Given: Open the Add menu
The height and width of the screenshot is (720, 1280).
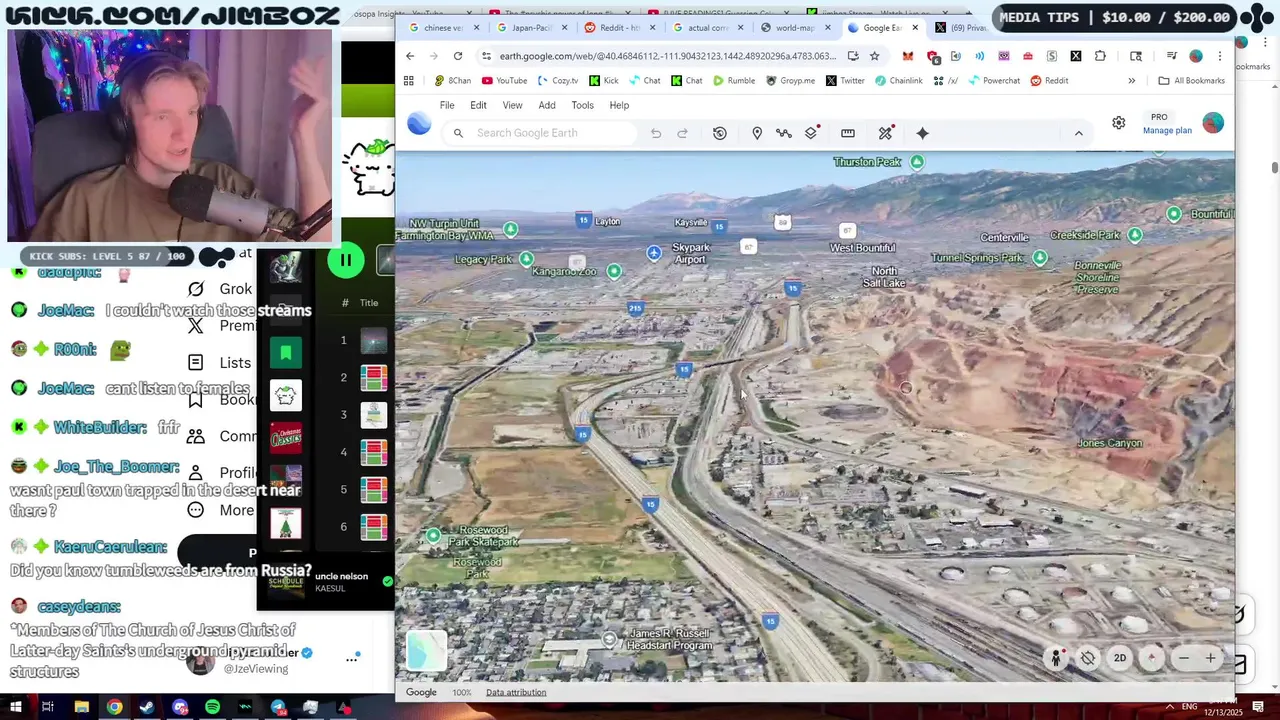Looking at the screenshot, I should (x=547, y=105).
